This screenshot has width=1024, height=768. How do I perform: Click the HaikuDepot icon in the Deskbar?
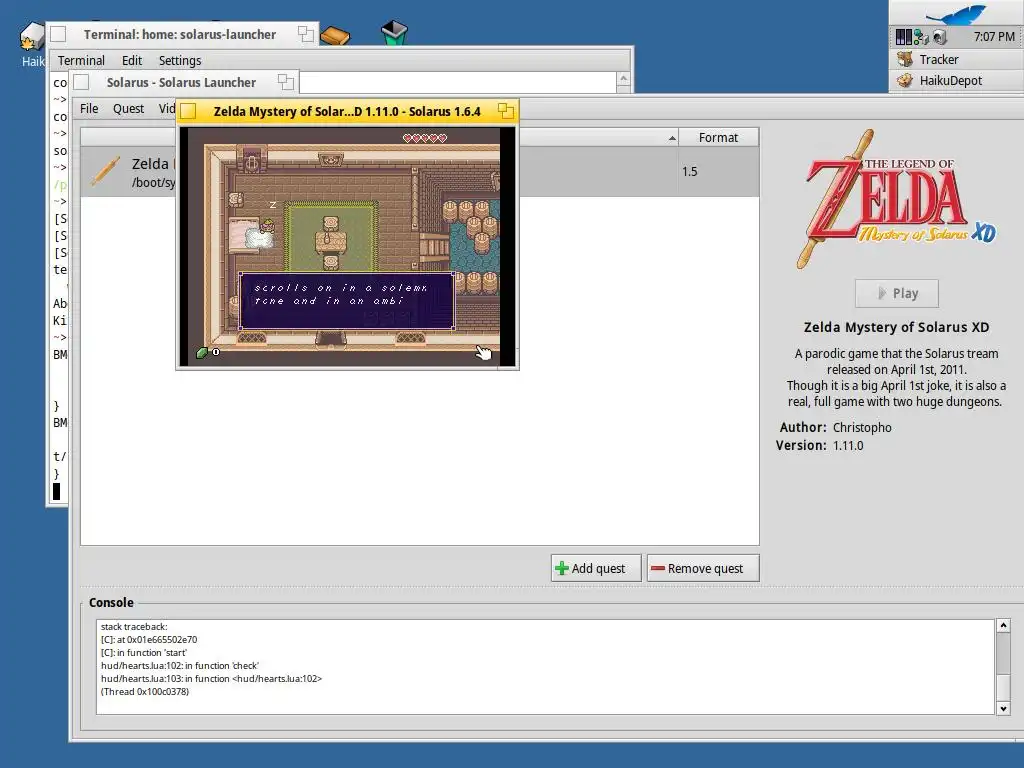905,80
